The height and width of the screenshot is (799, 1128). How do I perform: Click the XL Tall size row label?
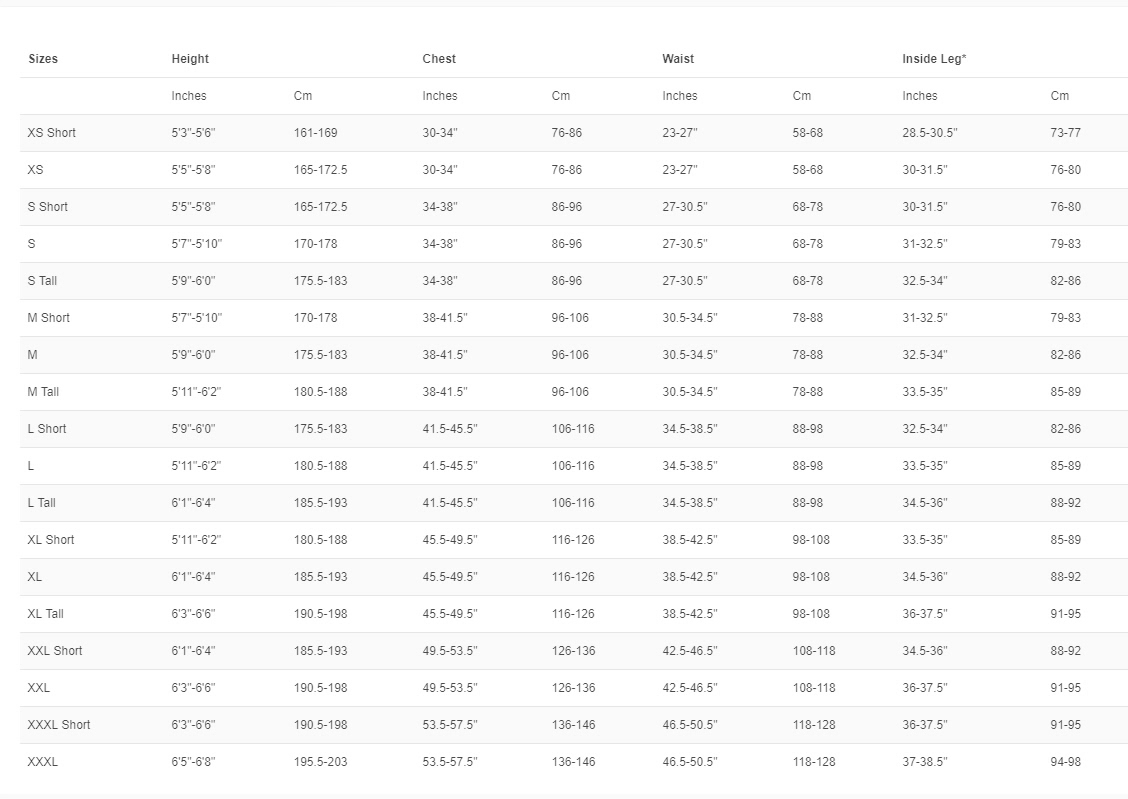[x=46, y=614]
